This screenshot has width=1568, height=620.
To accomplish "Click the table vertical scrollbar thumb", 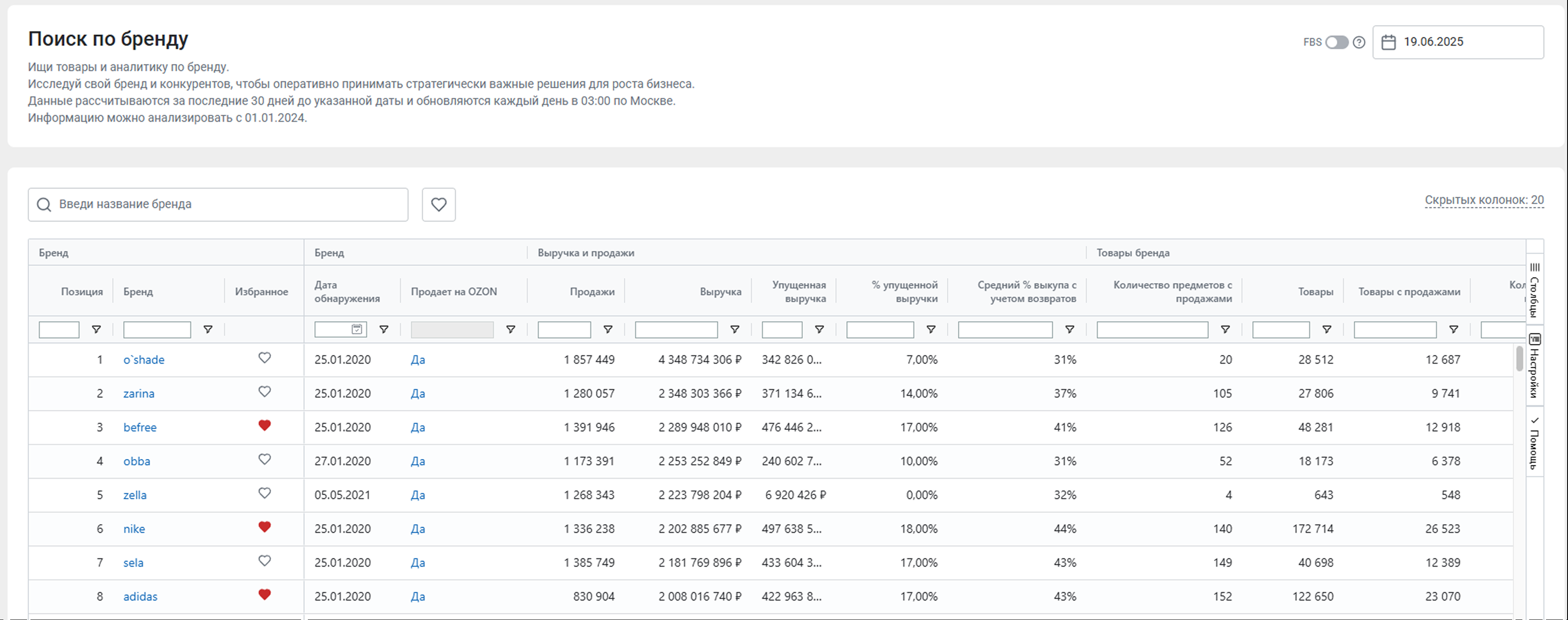I will tap(1519, 358).
